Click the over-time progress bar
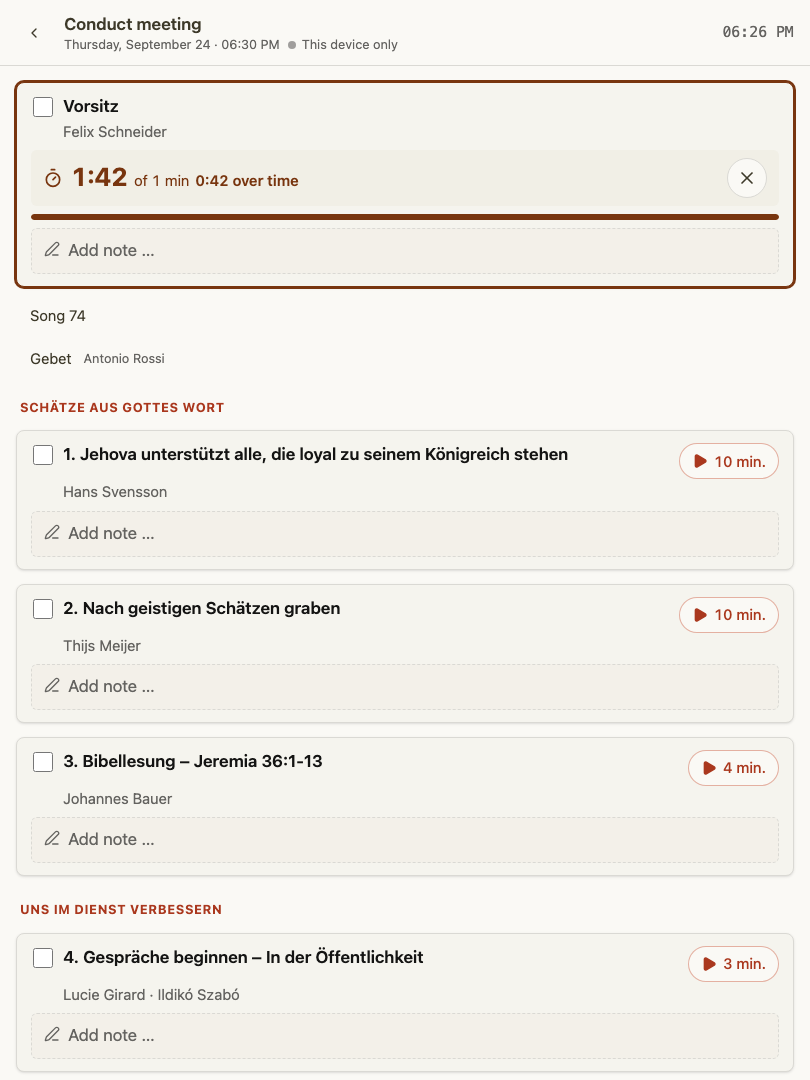 click(x=405, y=217)
